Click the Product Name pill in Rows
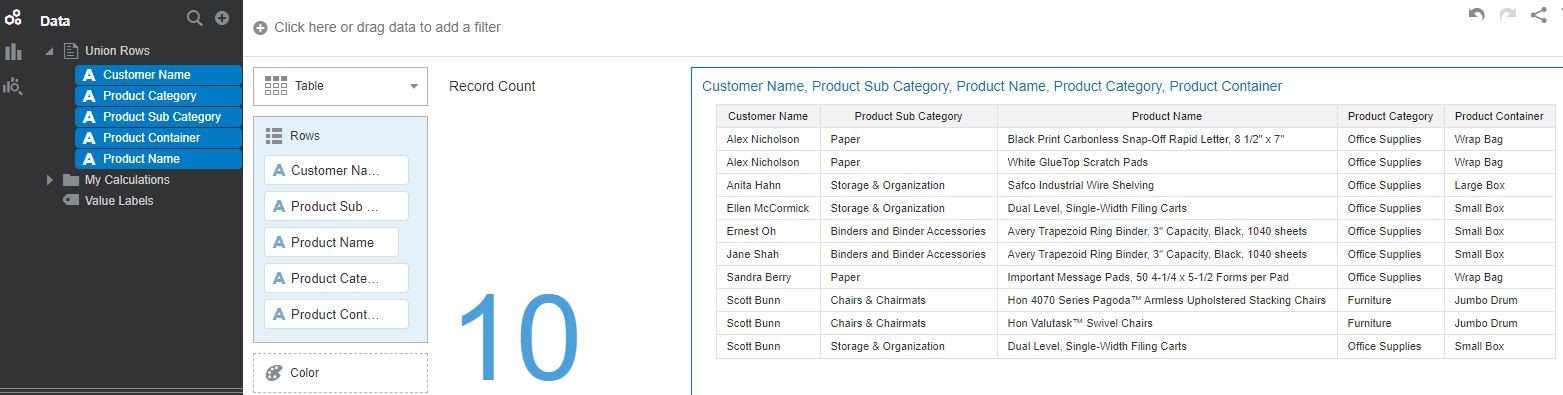The width and height of the screenshot is (1563, 395). (x=331, y=242)
